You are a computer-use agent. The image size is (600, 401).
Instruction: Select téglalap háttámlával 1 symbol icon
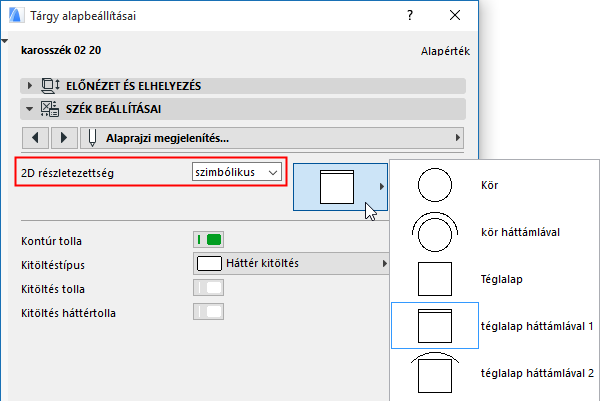point(435,326)
